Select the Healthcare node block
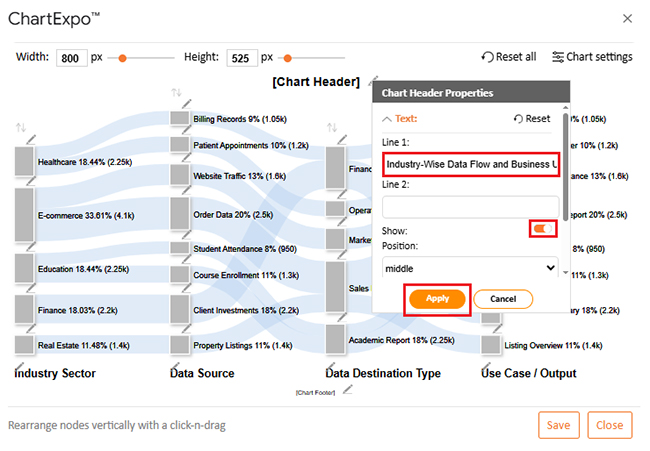Screen dimensions: 650x451 tap(24, 161)
